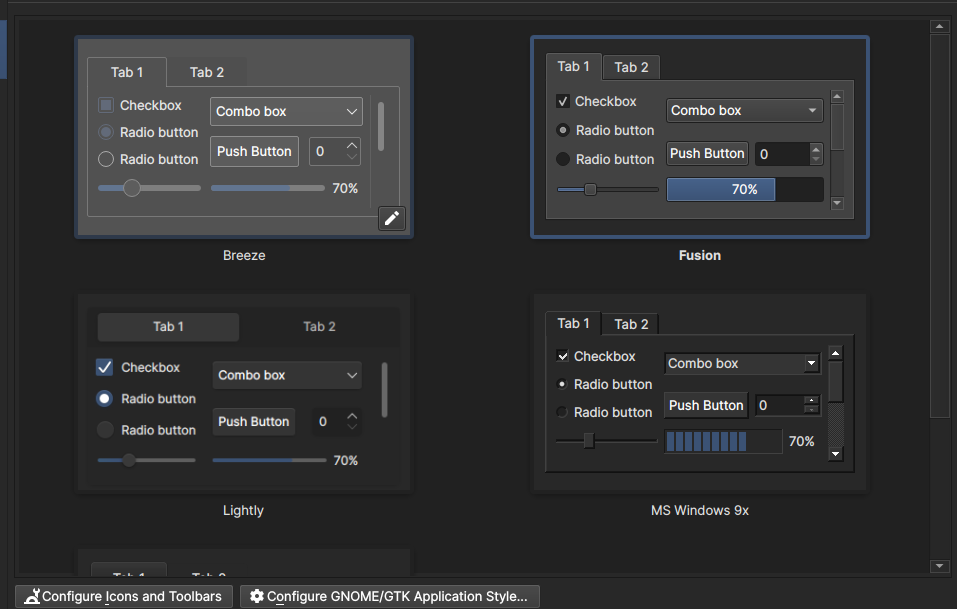Screen dimensions: 957x609
Task: Click the Fusion preview scrollbar up arrow
Action: [x=837, y=96]
